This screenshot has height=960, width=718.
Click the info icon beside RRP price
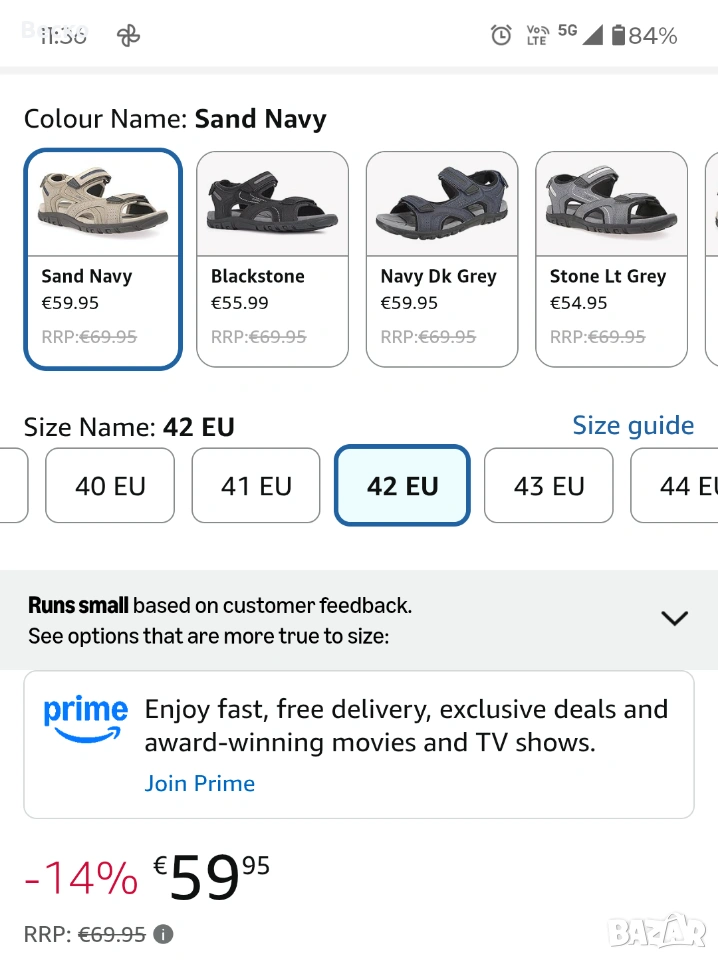pyautogui.click(x=164, y=934)
